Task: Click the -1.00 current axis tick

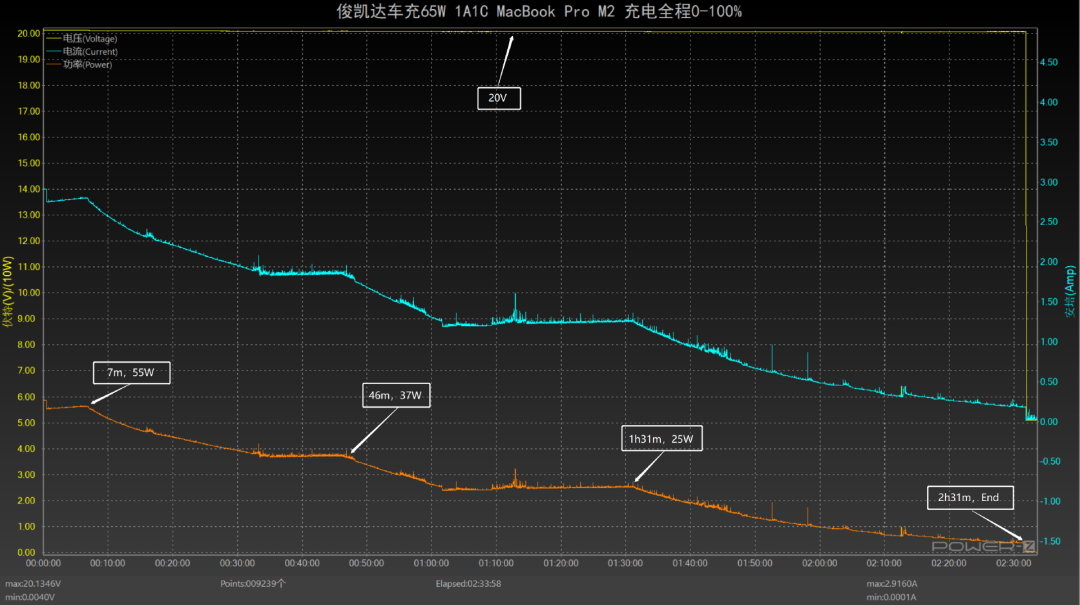Action: [1050, 502]
